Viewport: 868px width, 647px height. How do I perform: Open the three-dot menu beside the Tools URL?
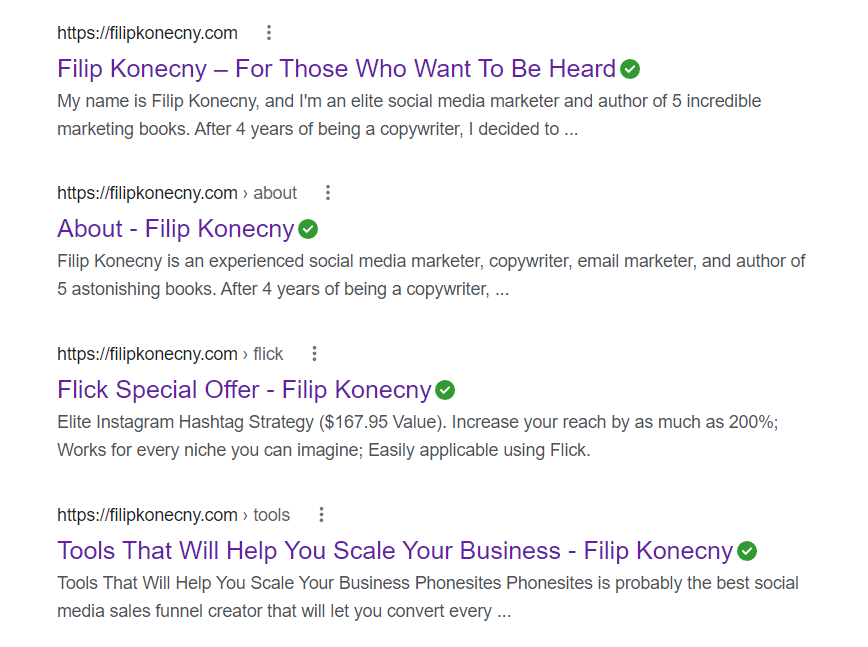pyautogui.click(x=321, y=514)
